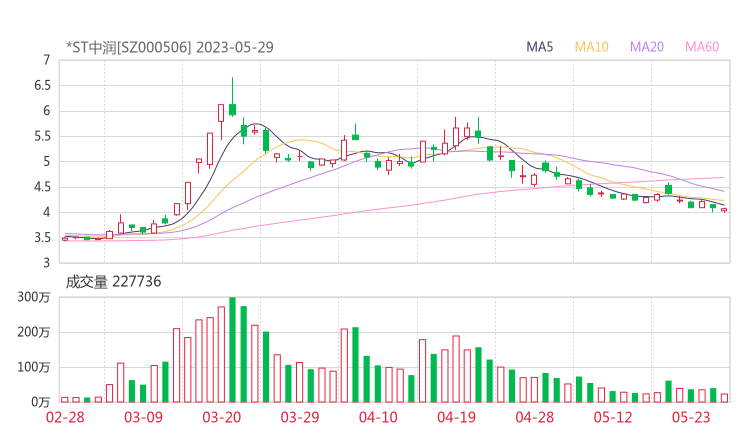Screen dimensions: 740x440
Task: Click the 04-19 date axis label
Action: coord(456,417)
